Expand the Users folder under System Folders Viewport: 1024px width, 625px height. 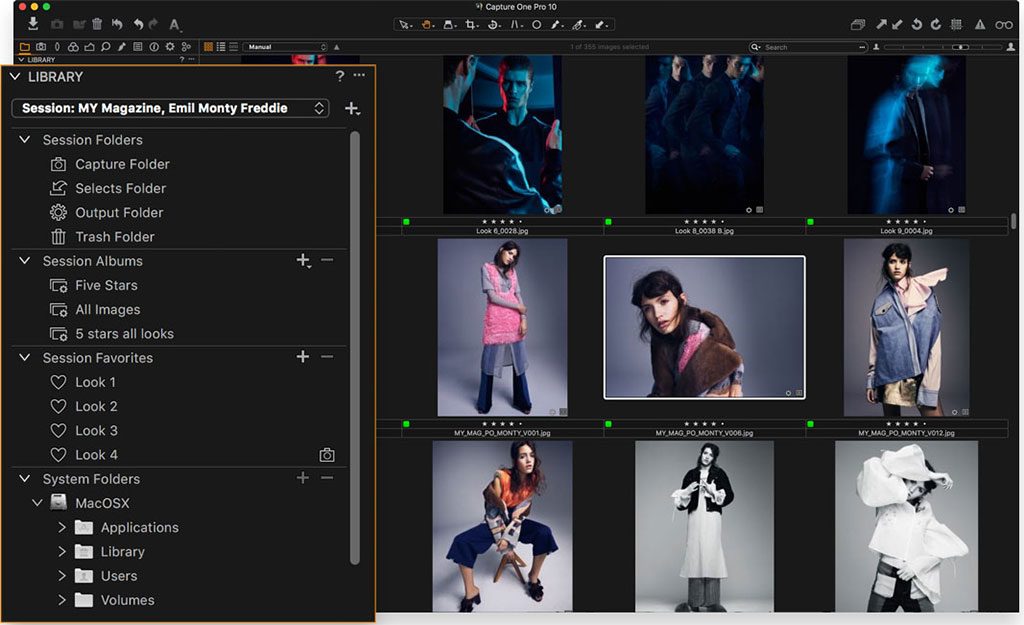(62, 575)
